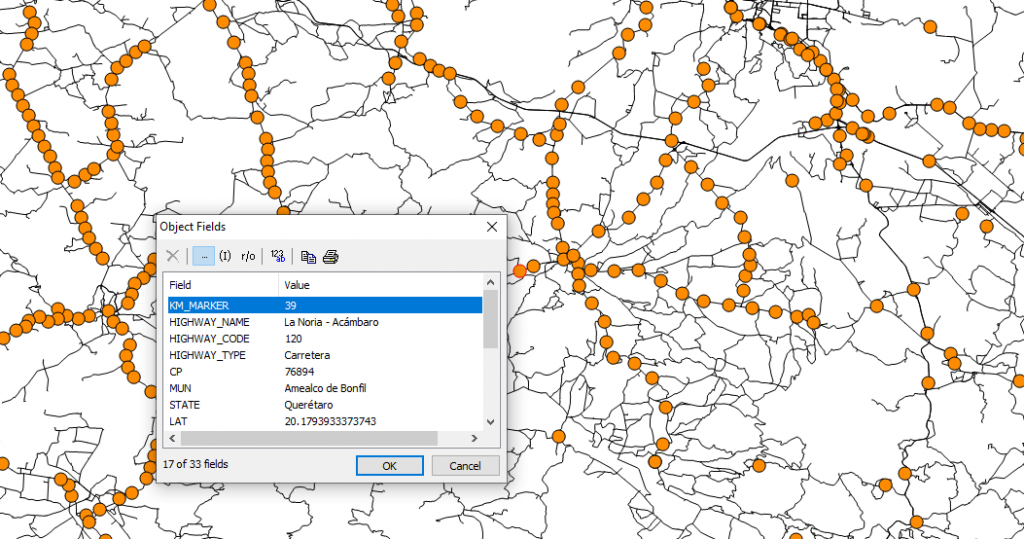Select the HIGHWAY_TYPE field row
The image size is (1024, 539).
point(325,355)
